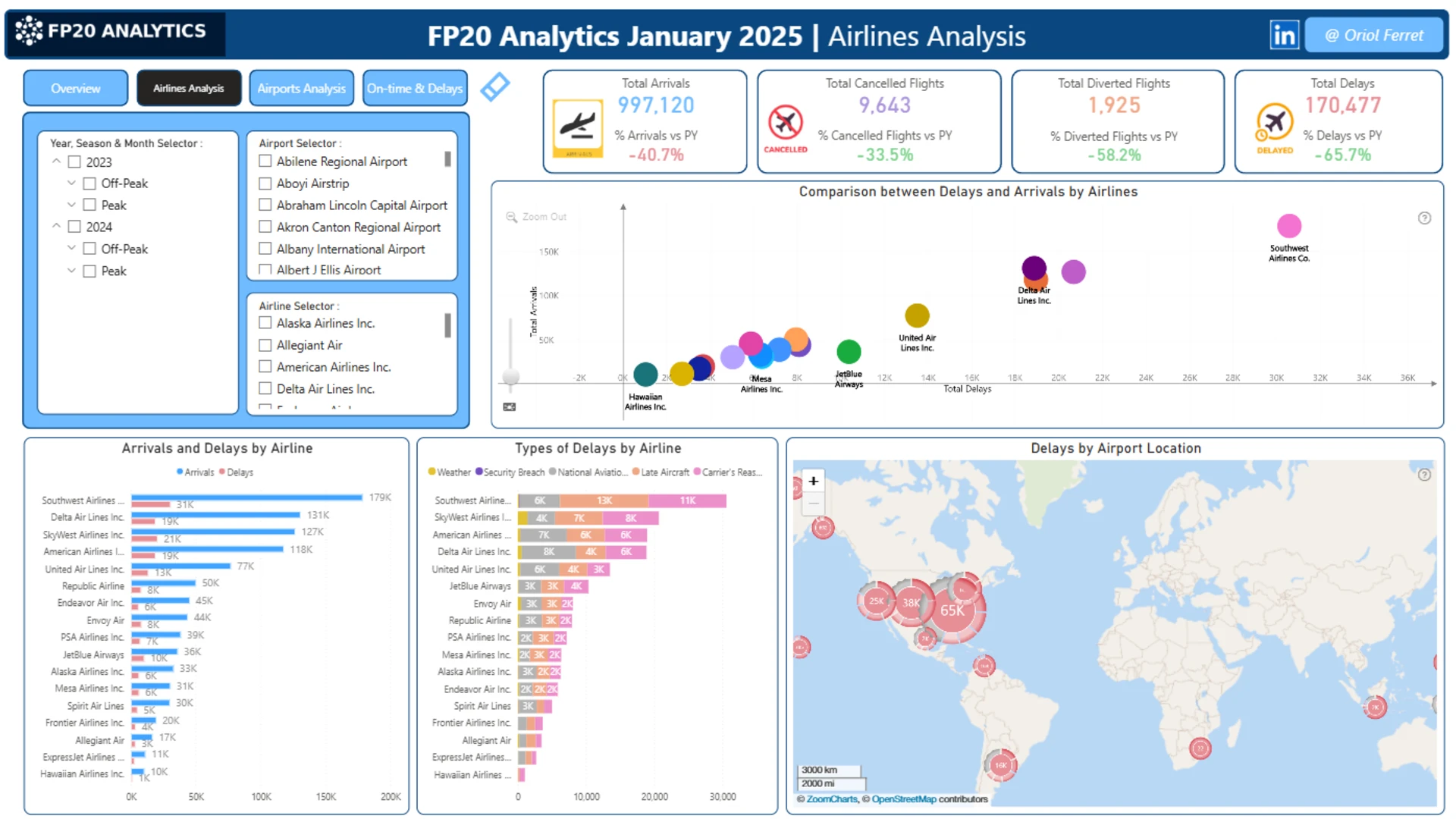Go to On-time & Delays tab
This screenshot has height=819, width=1456.
point(415,88)
